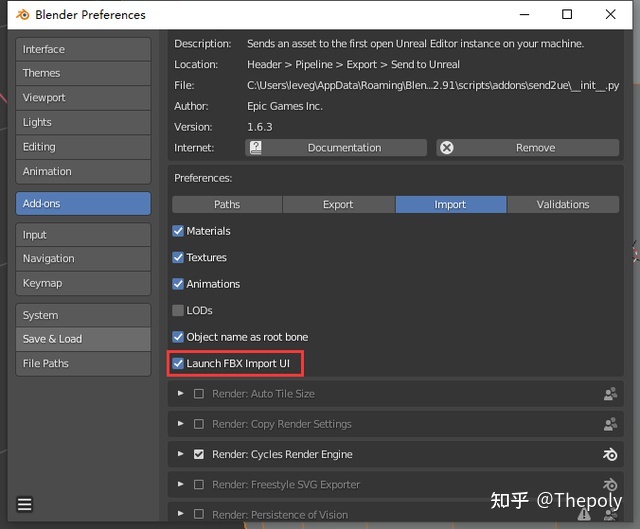Screen dimensions: 640x529
Task: Close the Blender Preferences window
Action: (611, 15)
